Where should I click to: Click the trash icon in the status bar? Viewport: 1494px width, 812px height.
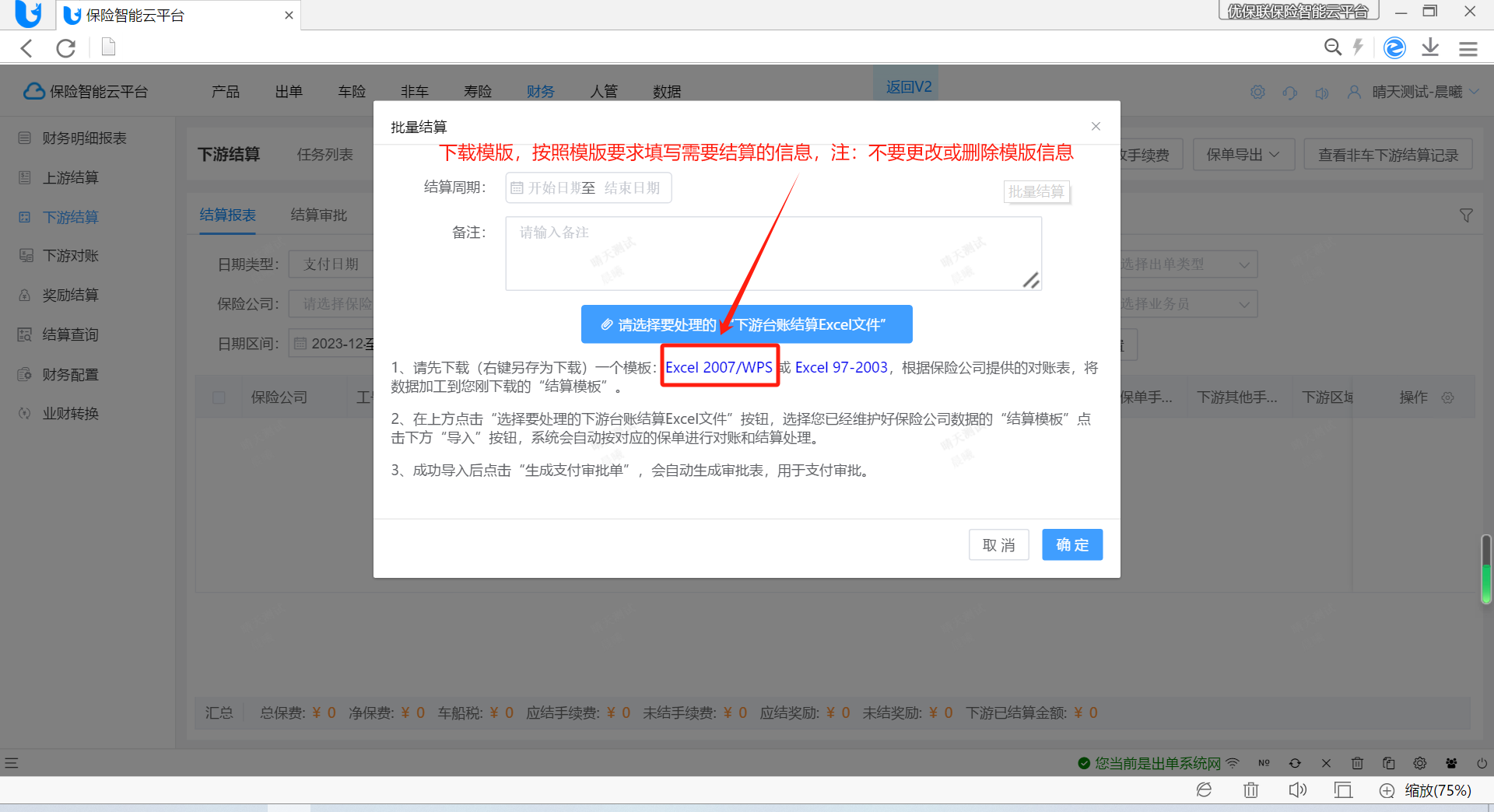[x=1357, y=763]
